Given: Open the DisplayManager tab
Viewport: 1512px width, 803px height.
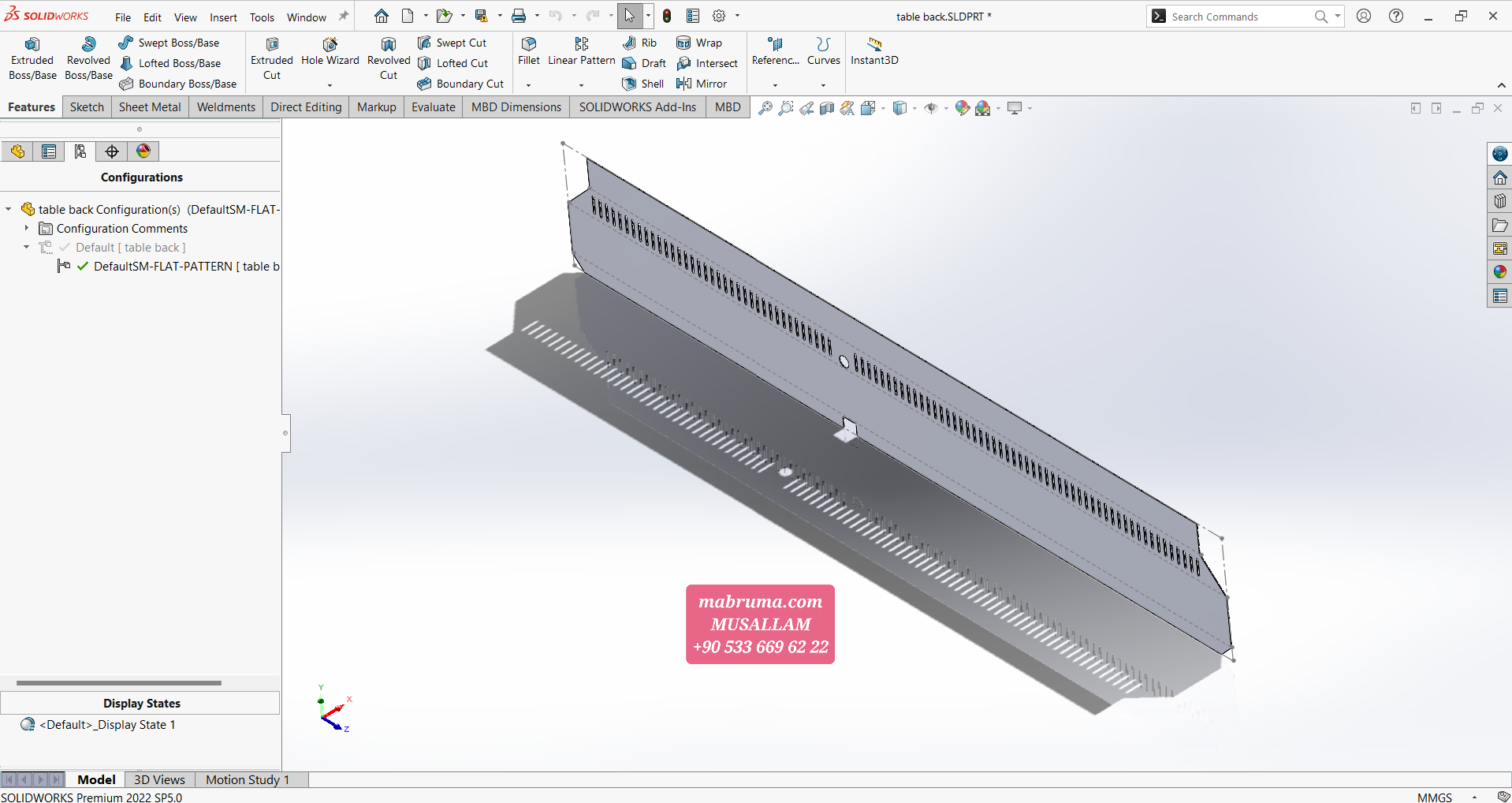Looking at the screenshot, I should [143, 151].
